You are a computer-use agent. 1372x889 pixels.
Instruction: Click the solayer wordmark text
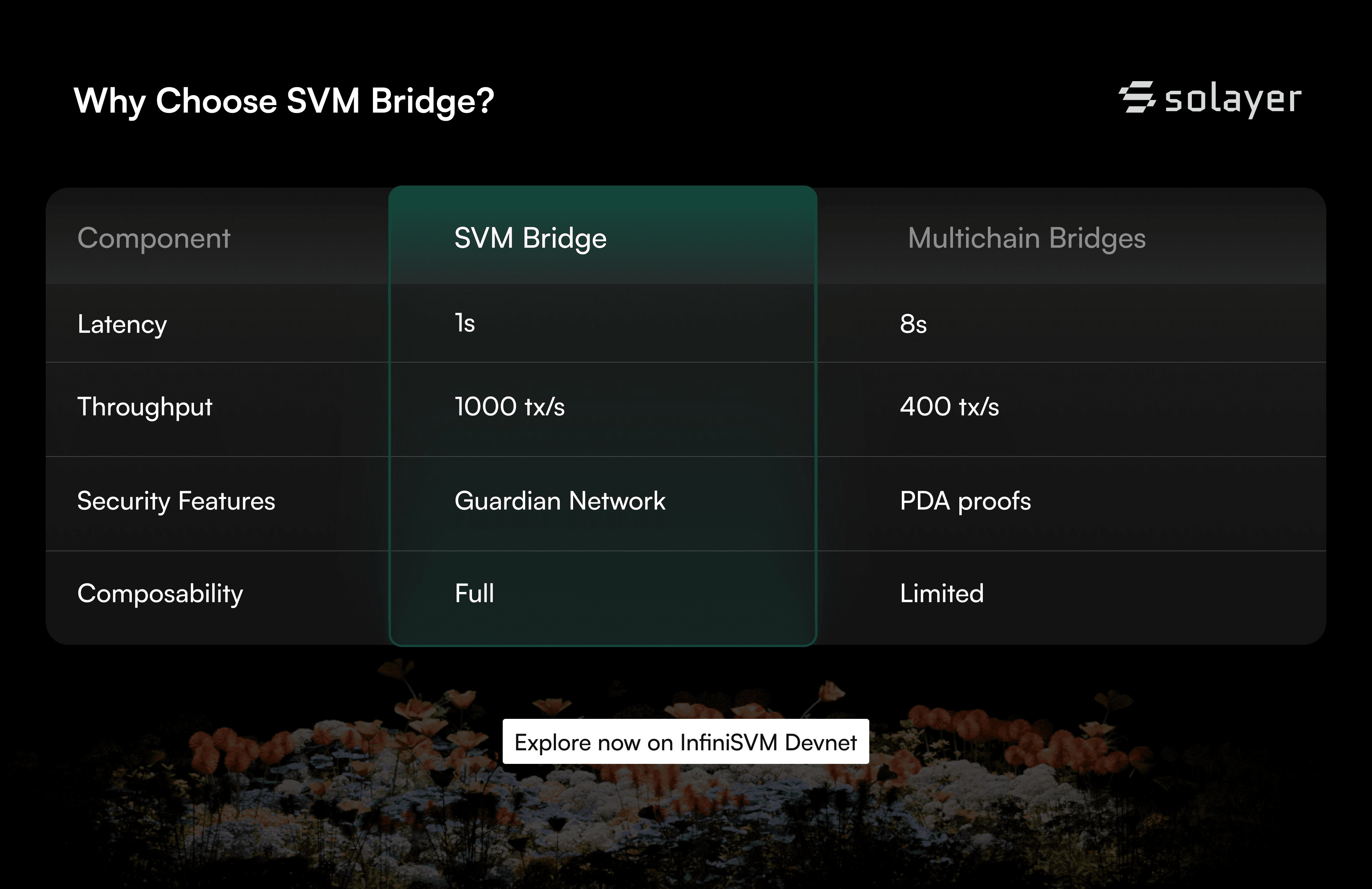[x=1233, y=99]
